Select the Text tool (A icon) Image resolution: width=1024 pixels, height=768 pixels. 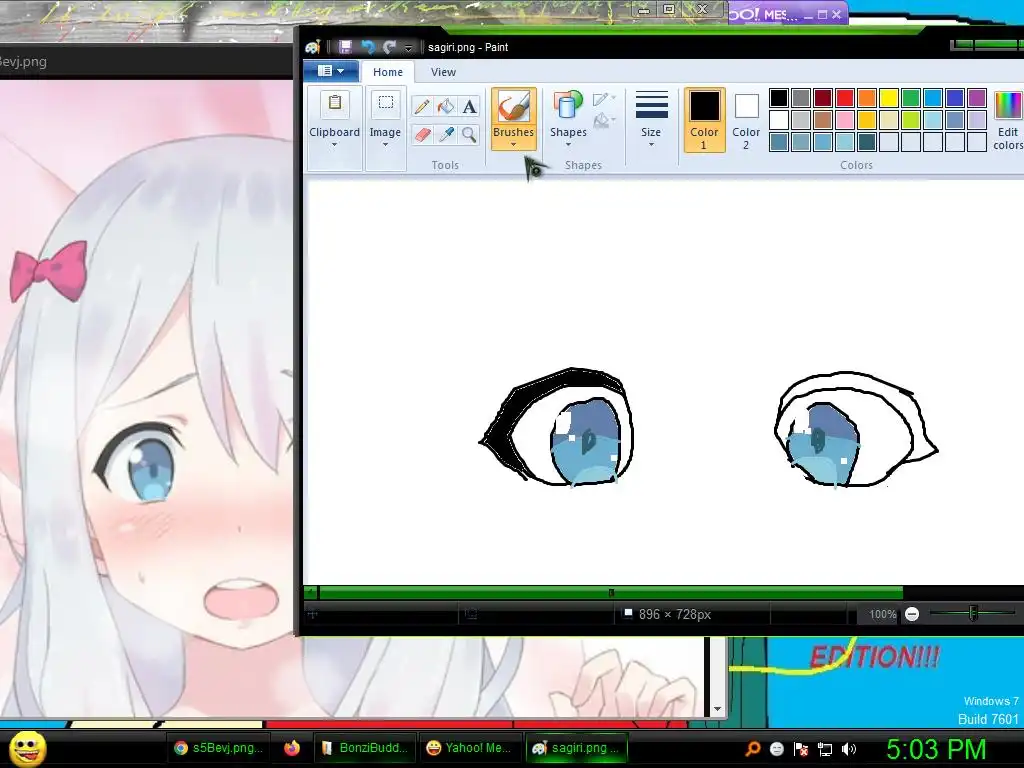[x=469, y=106]
